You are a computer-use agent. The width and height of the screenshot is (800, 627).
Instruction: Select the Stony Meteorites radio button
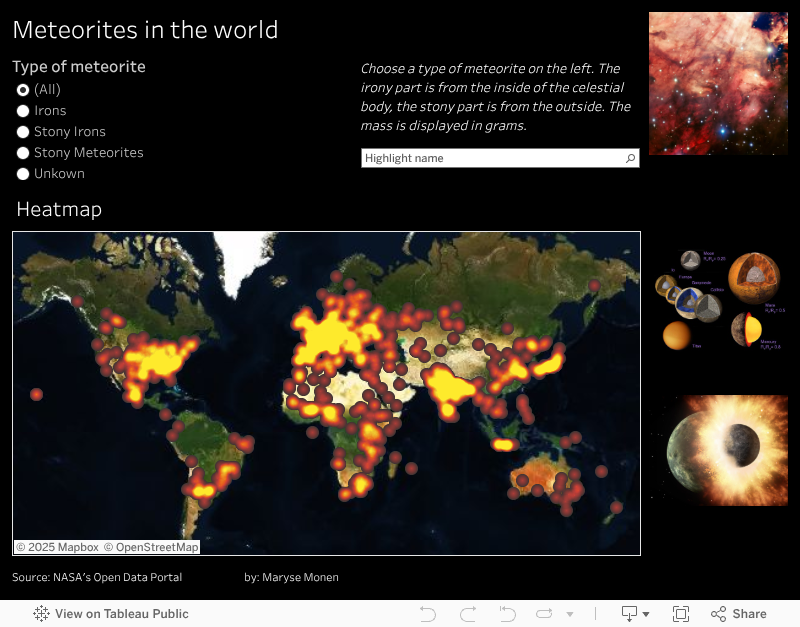[x=23, y=152]
